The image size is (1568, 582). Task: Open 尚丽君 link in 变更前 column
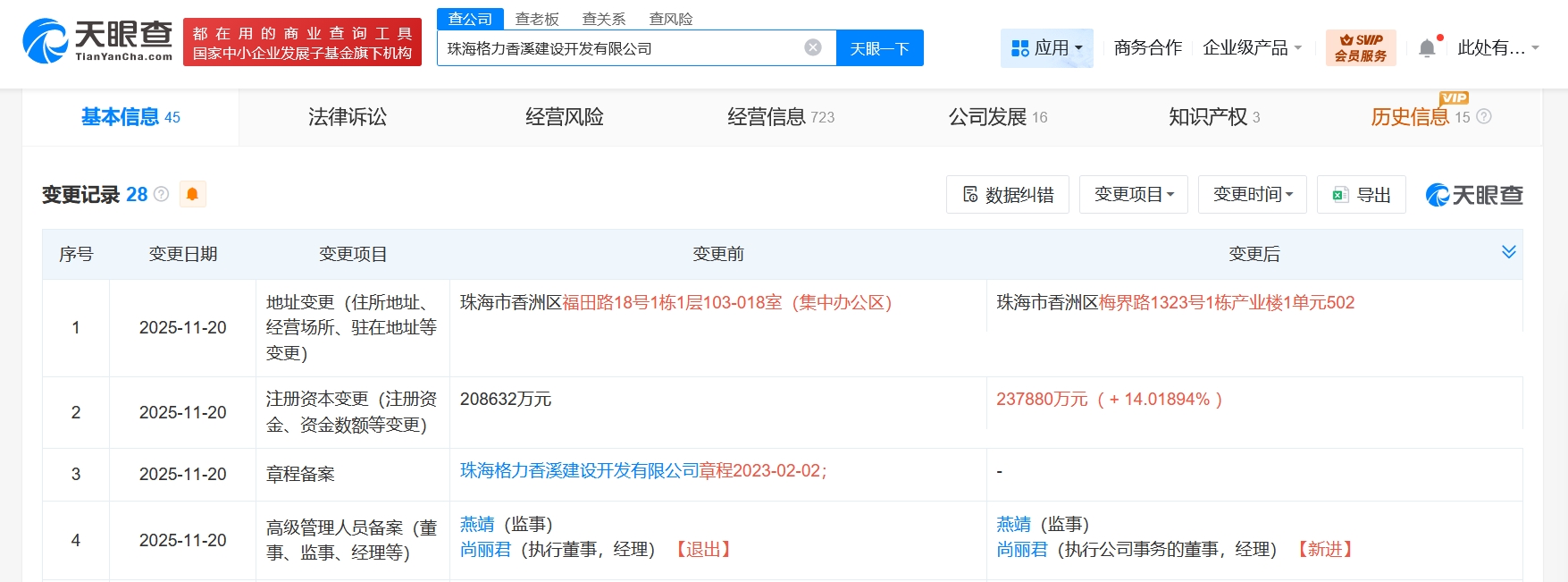point(485,550)
